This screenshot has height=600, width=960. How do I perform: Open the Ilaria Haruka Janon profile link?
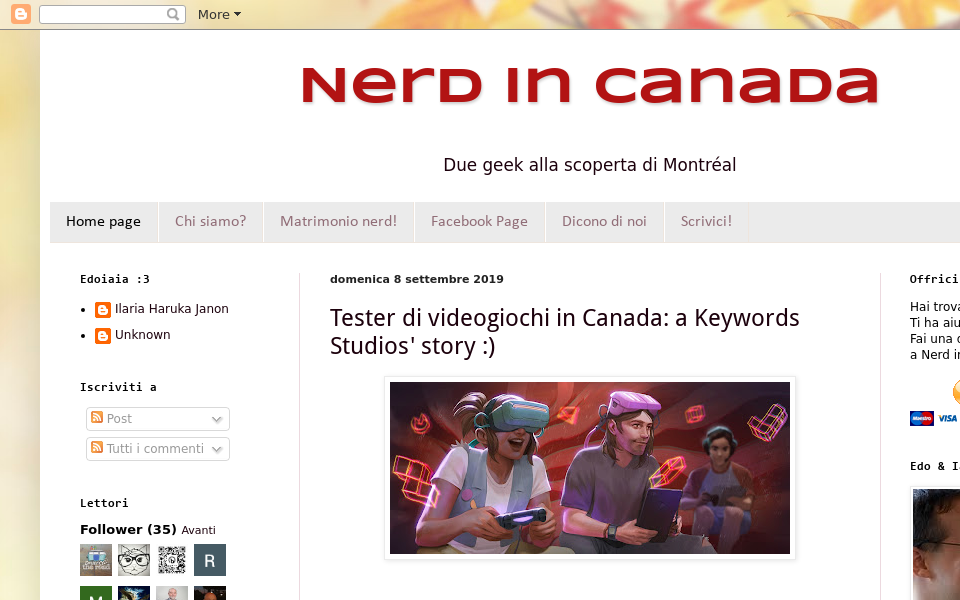pyautogui.click(x=171, y=310)
